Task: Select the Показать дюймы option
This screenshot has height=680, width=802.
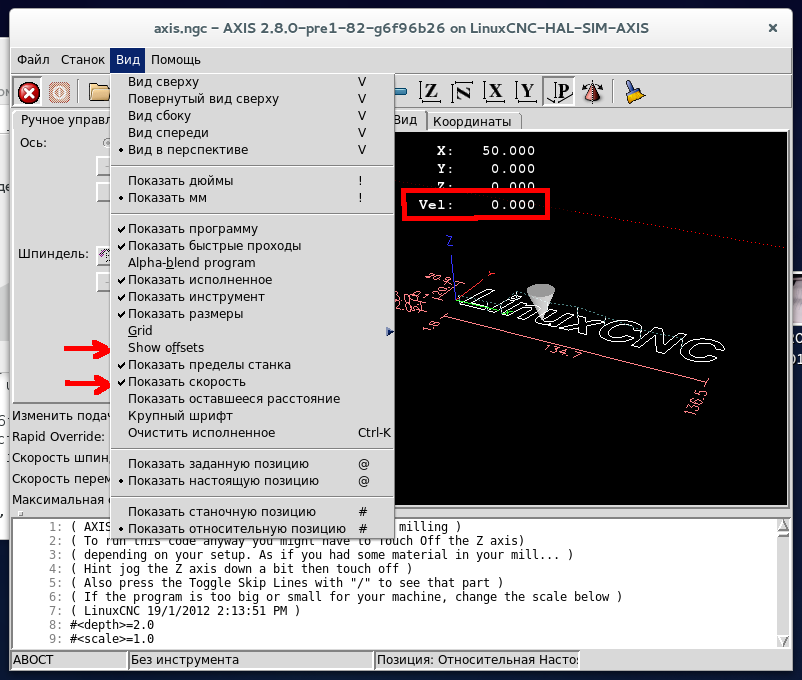Action: pos(253,181)
